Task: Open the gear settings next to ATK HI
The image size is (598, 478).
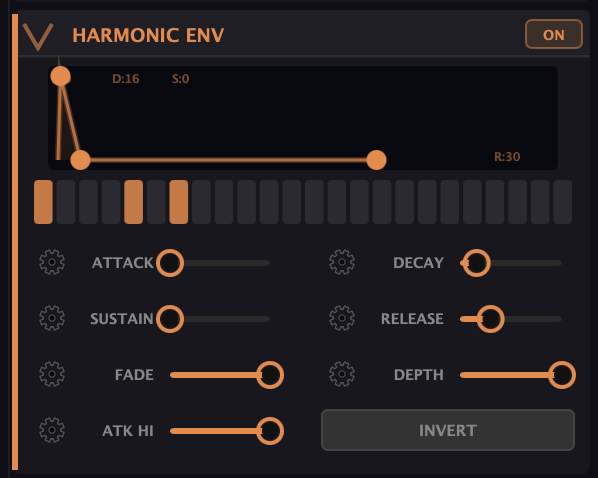Action: 52,430
